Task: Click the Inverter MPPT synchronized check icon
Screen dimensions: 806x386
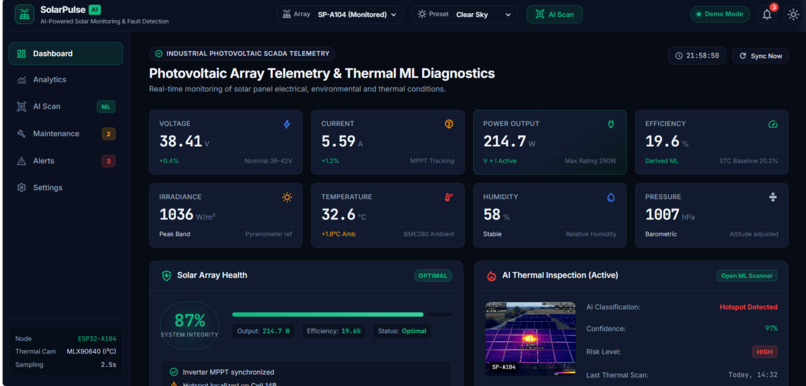Action: [x=173, y=372]
